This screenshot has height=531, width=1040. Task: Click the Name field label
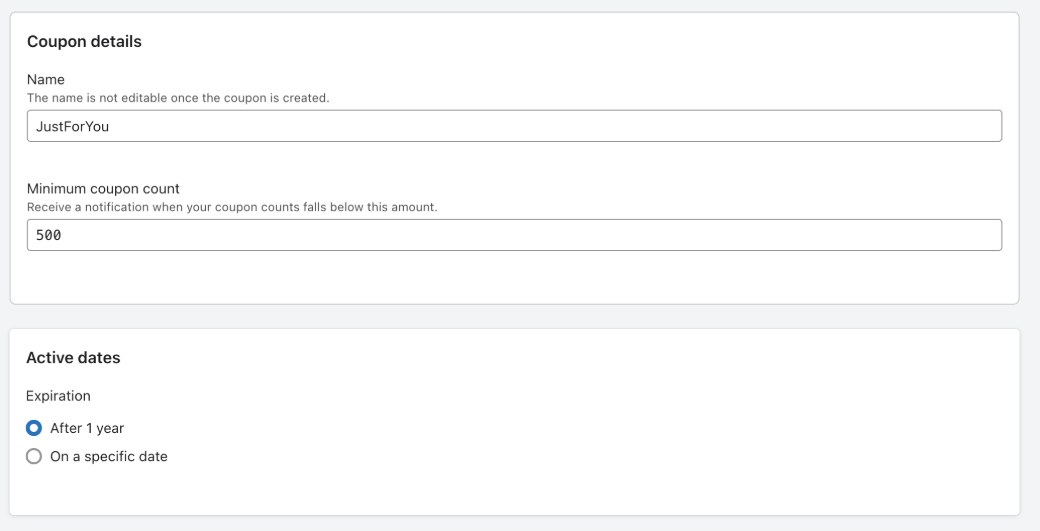pos(45,79)
